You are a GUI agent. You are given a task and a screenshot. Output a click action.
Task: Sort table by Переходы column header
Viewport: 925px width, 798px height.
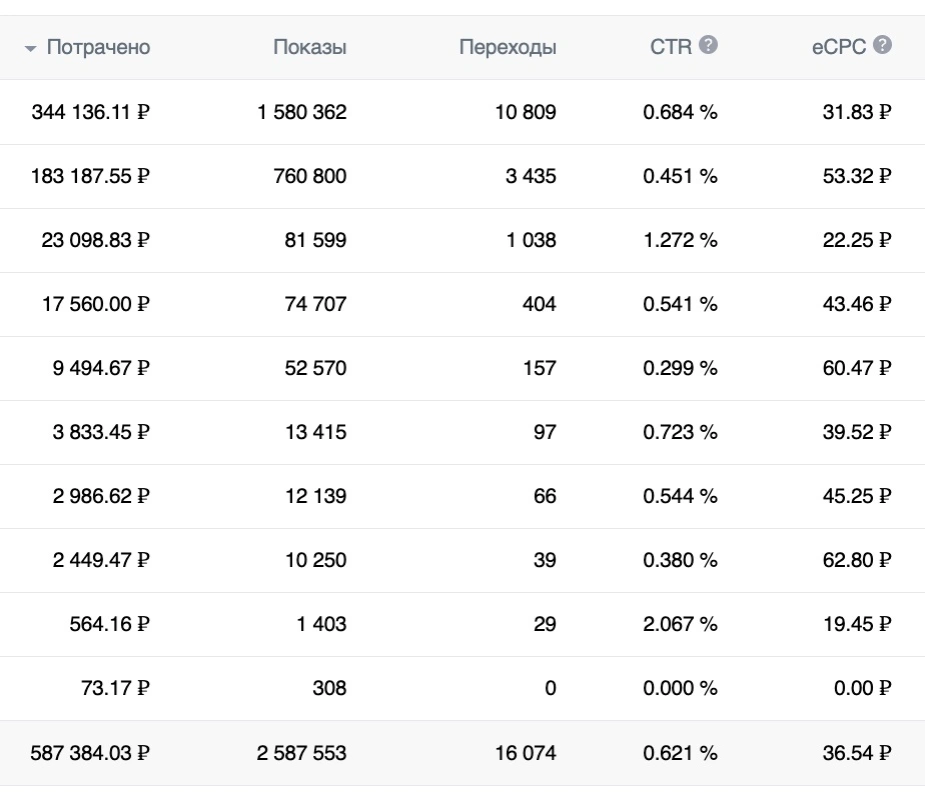(x=507, y=47)
